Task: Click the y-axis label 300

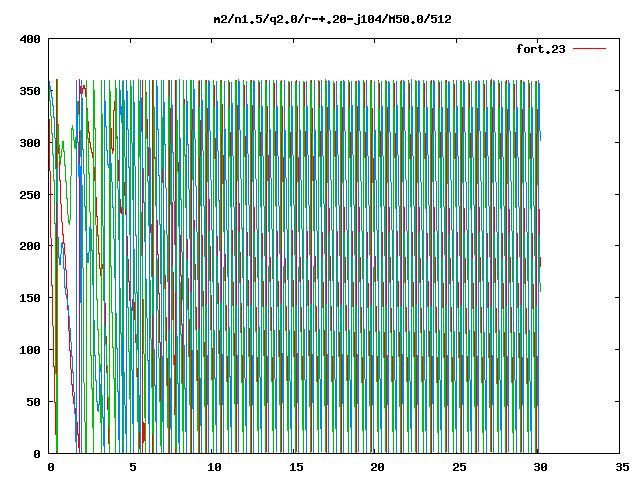Action: pyautogui.click(x=30, y=143)
